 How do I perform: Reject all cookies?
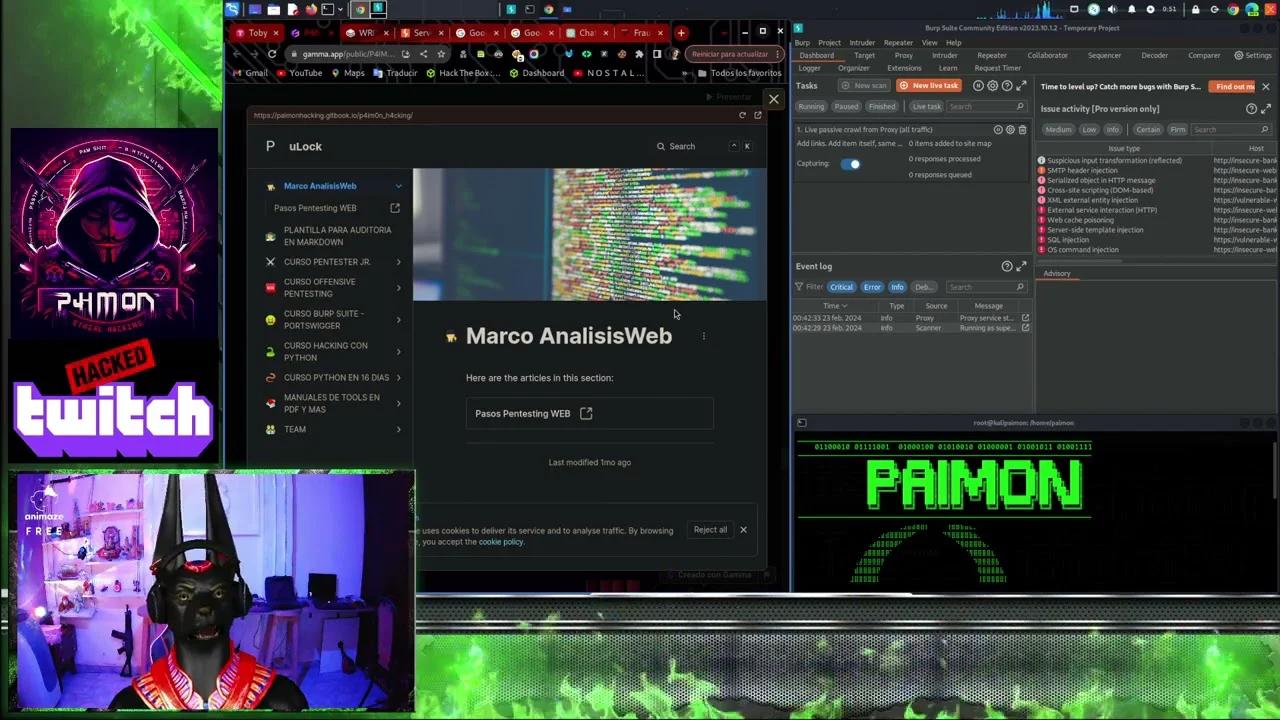pos(710,530)
